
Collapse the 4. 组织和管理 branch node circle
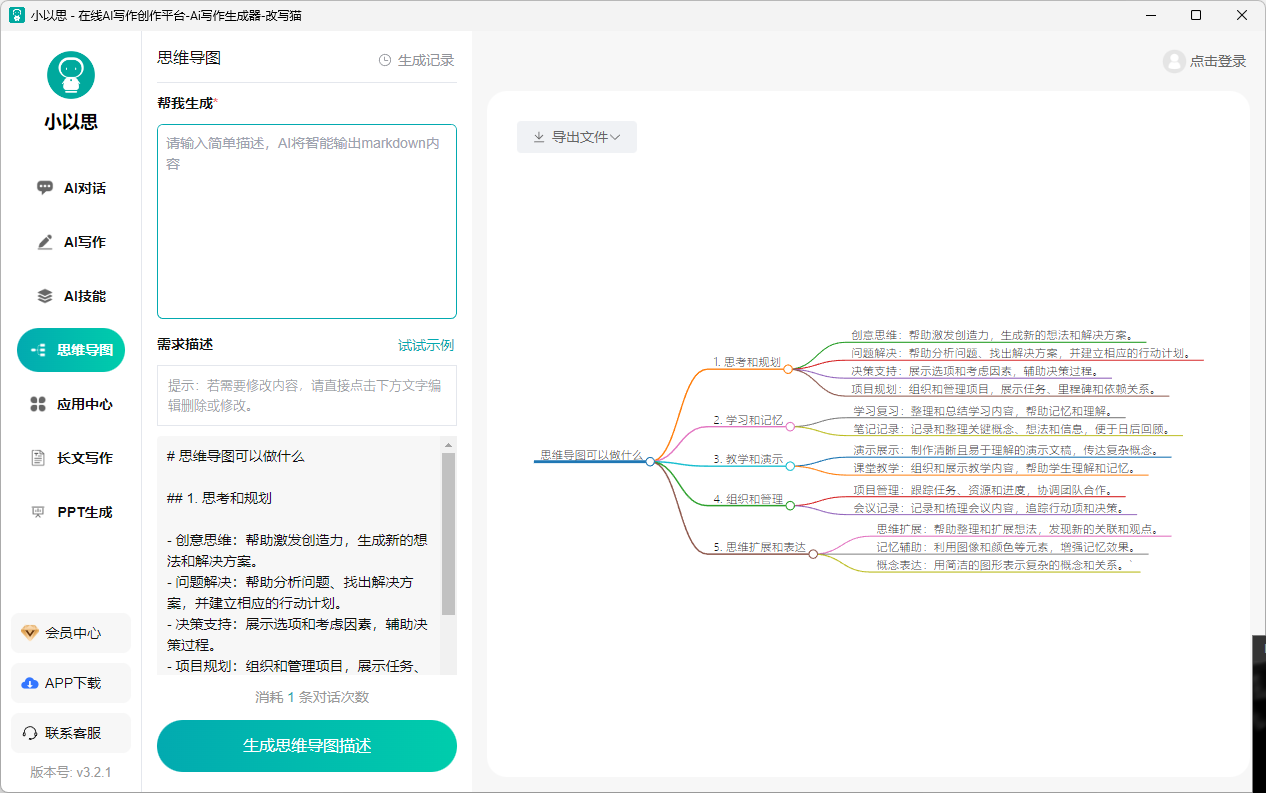790,505
